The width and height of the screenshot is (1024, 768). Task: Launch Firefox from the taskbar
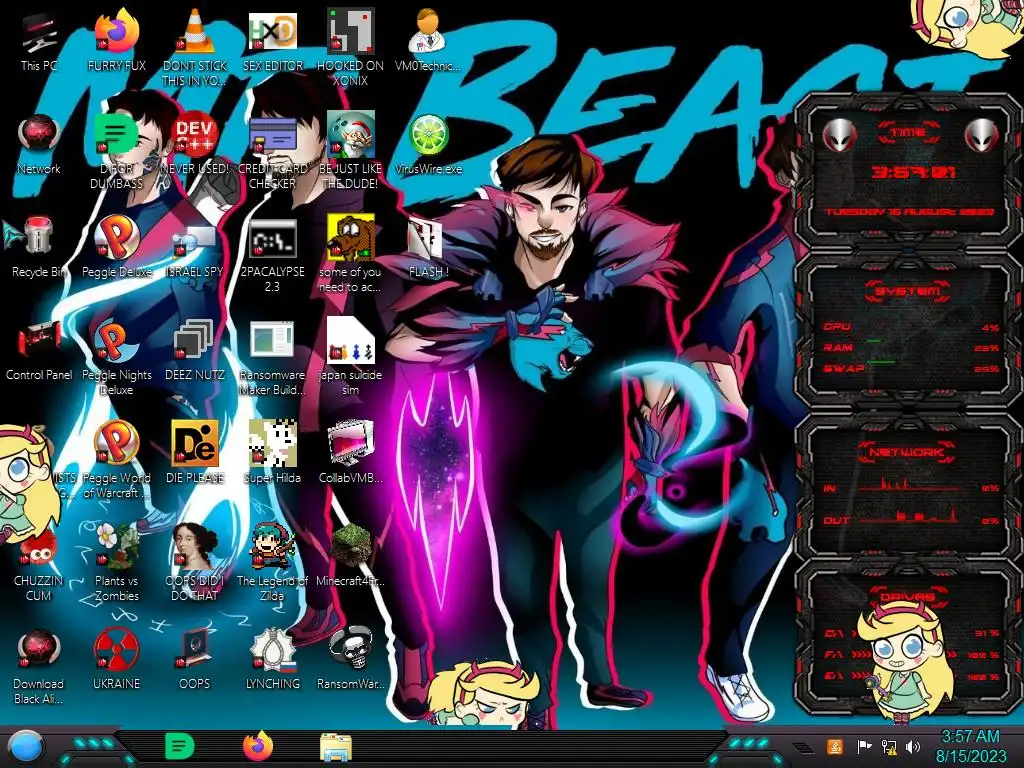click(258, 746)
